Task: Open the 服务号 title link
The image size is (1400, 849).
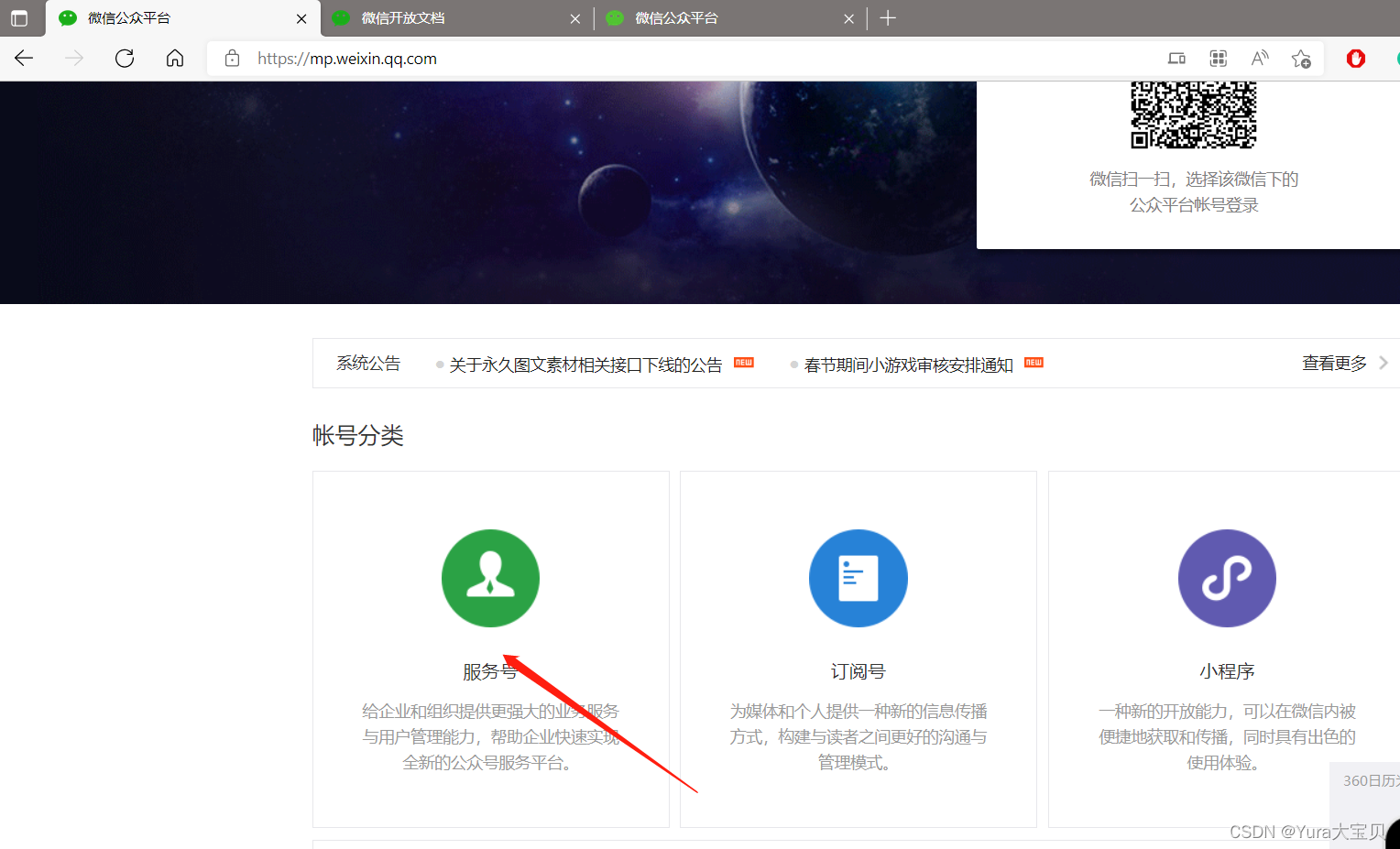Action: tap(490, 671)
